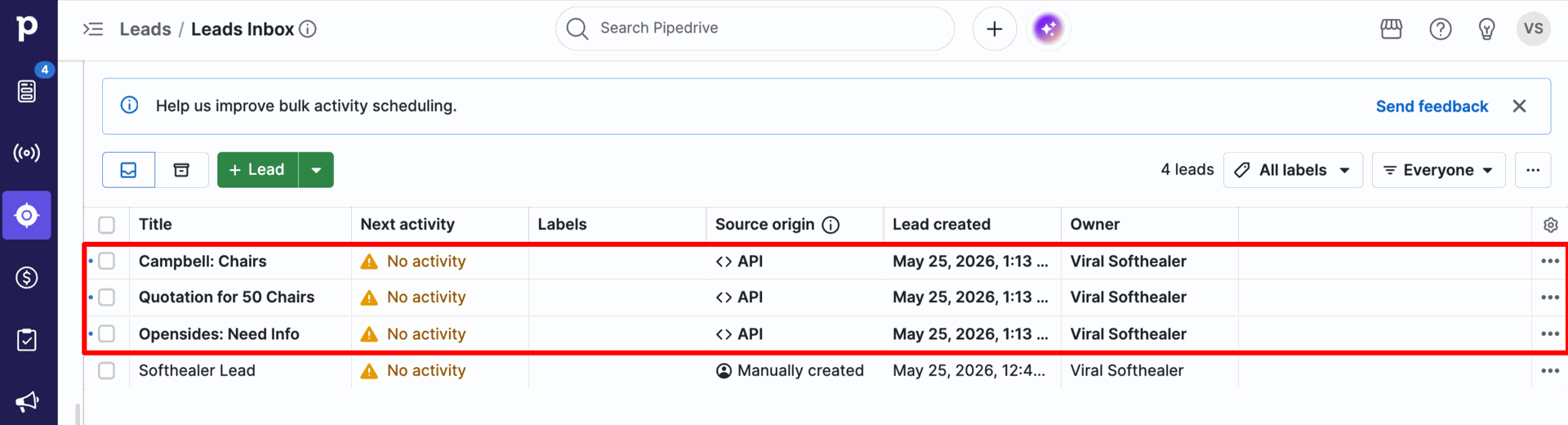Image resolution: width=1568 pixels, height=425 pixels.
Task: Click the quick add plus button
Action: pos(995,29)
